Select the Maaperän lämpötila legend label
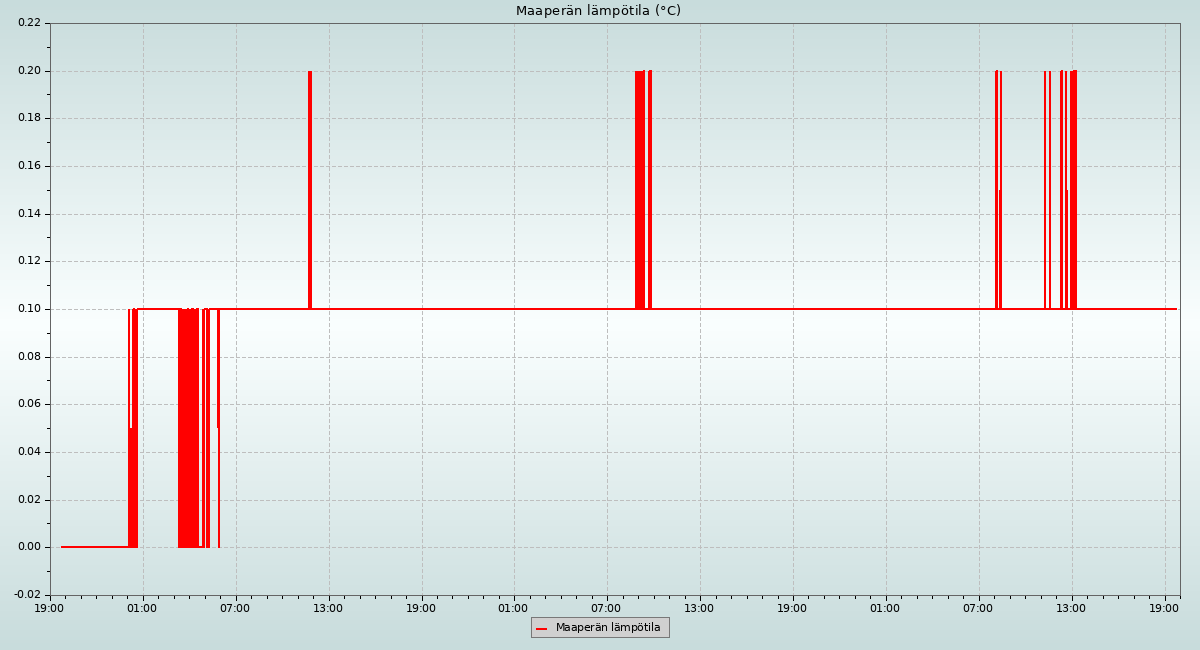This screenshot has height=650, width=1200. pyautogui.click(x=608, y=628)
